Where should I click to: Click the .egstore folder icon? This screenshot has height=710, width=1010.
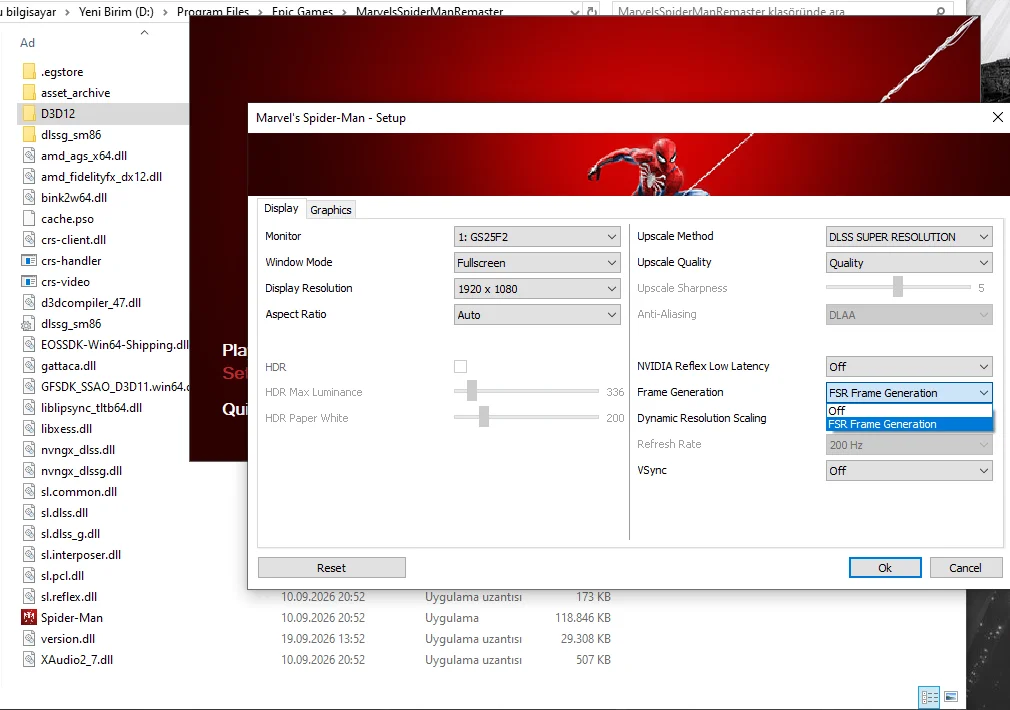tap(29, 72)
